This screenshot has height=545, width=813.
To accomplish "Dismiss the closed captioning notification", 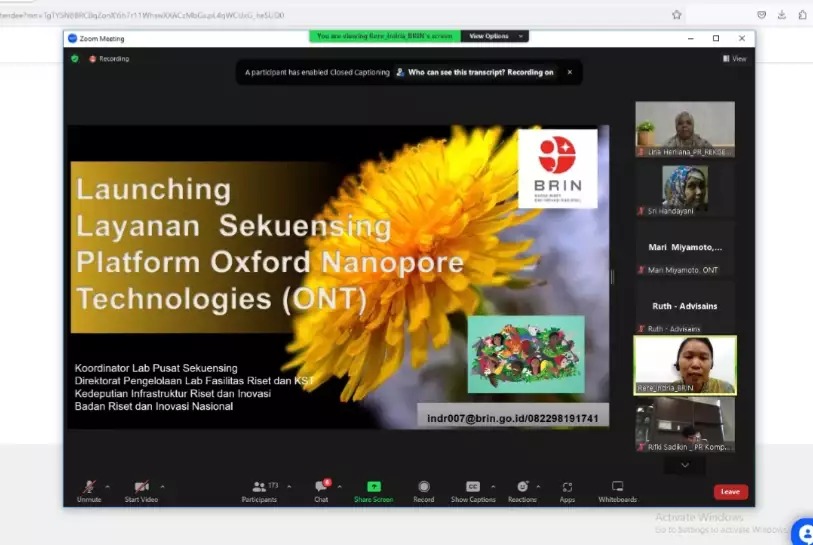I will 570,72.
